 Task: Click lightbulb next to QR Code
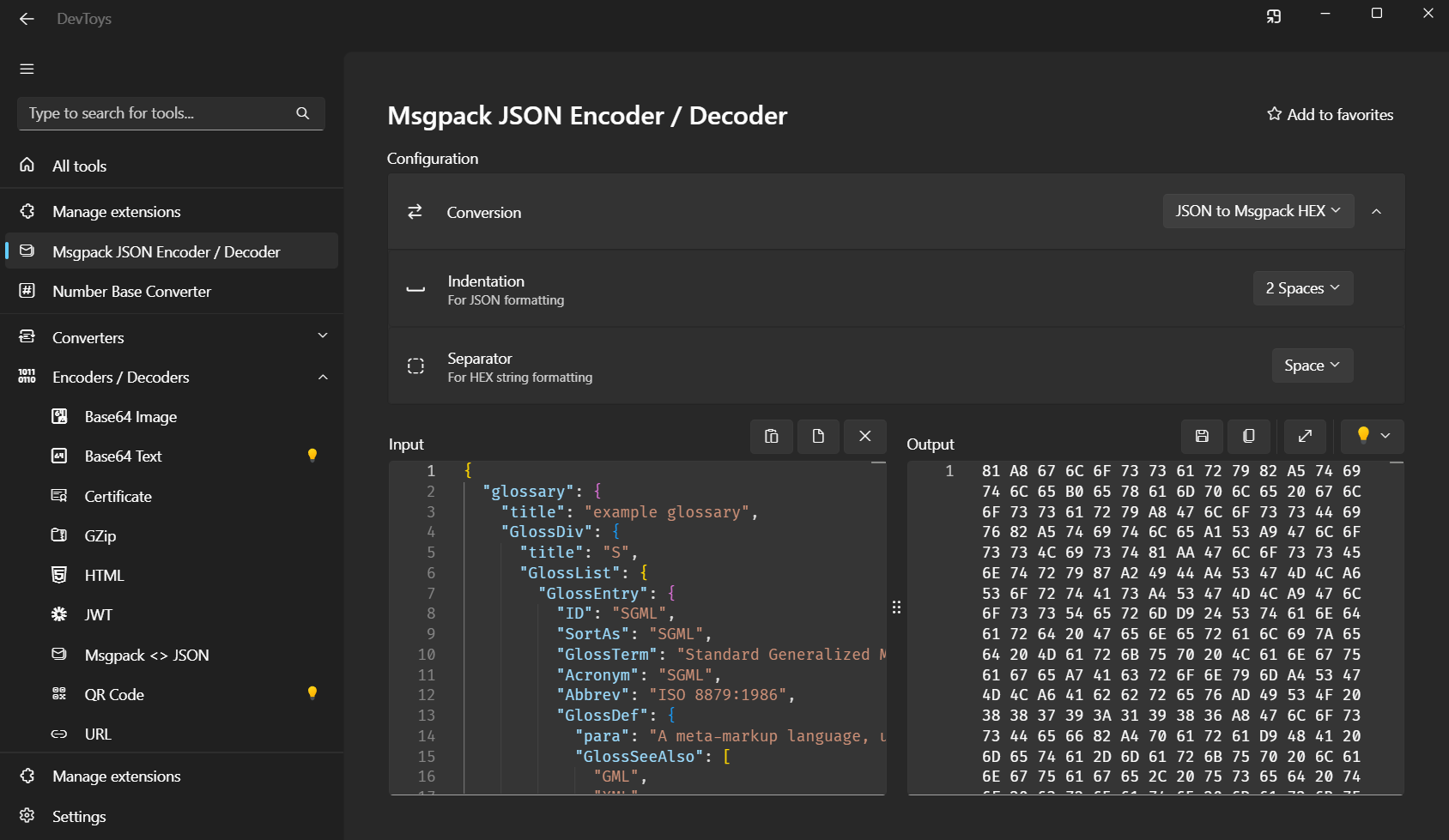(x=312, y=693)
